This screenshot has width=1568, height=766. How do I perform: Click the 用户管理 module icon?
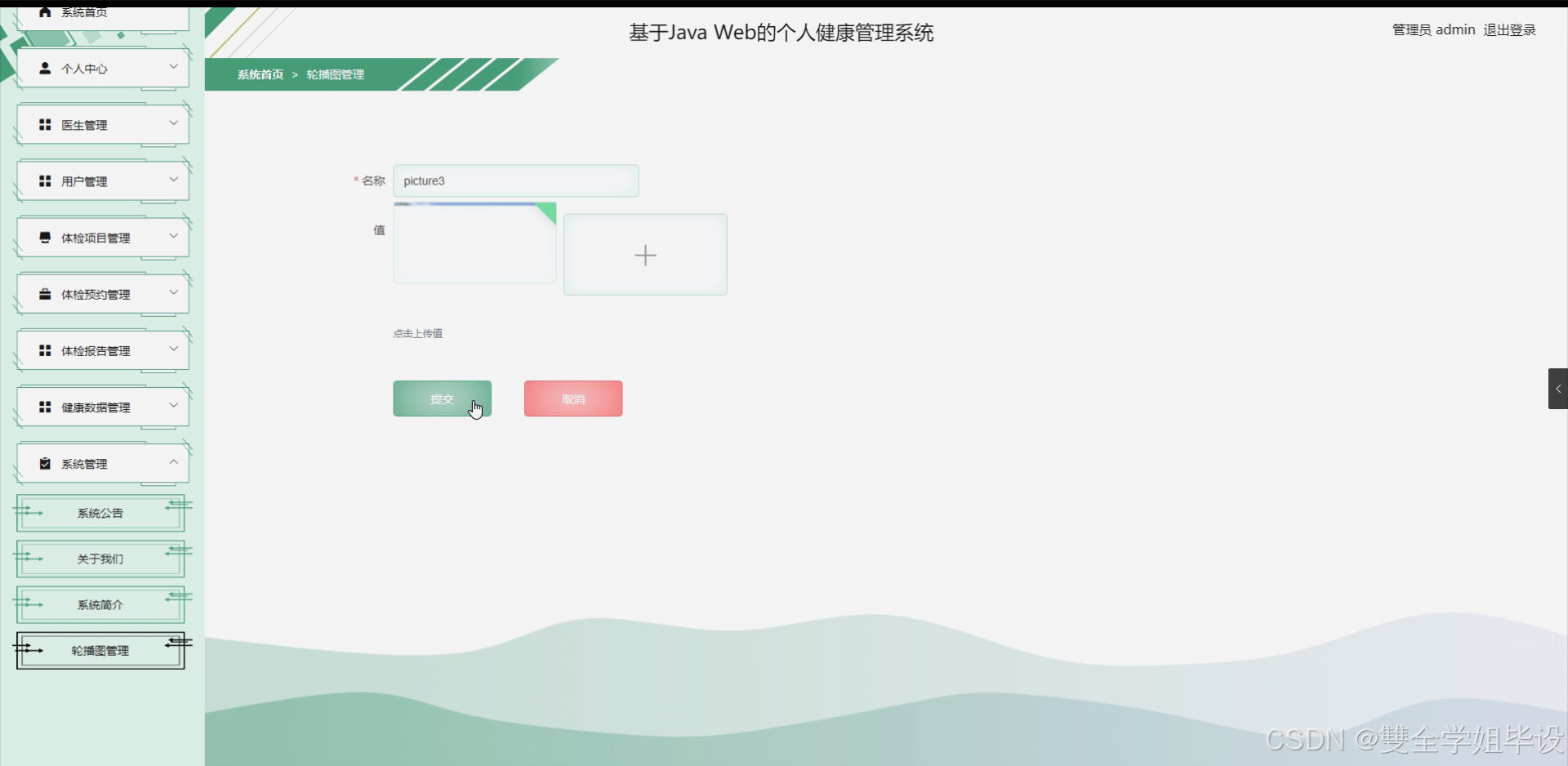(x=44, y=180)
